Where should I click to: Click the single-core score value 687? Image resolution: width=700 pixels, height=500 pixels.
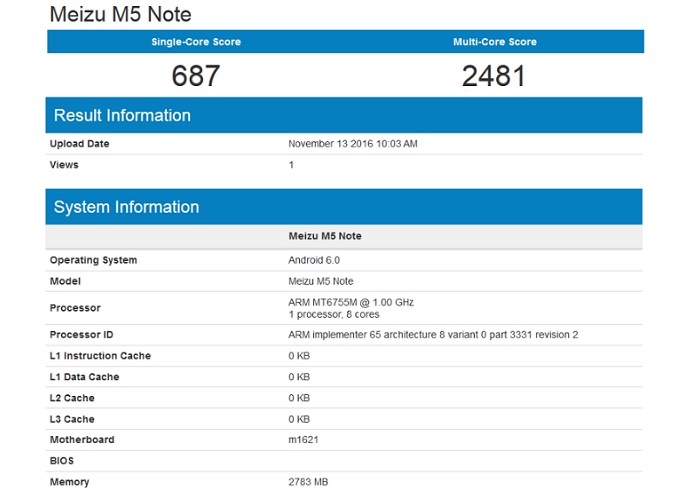point(196,75)
